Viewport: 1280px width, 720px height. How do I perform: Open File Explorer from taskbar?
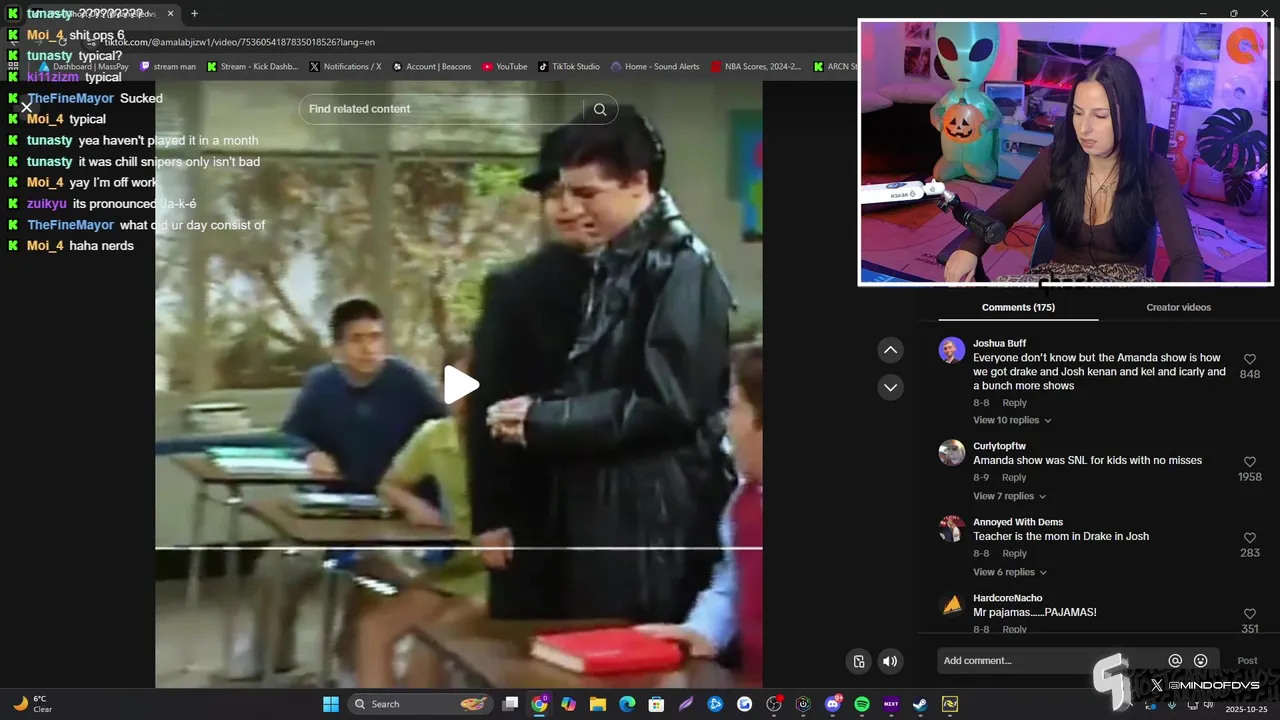click(598, 704)
